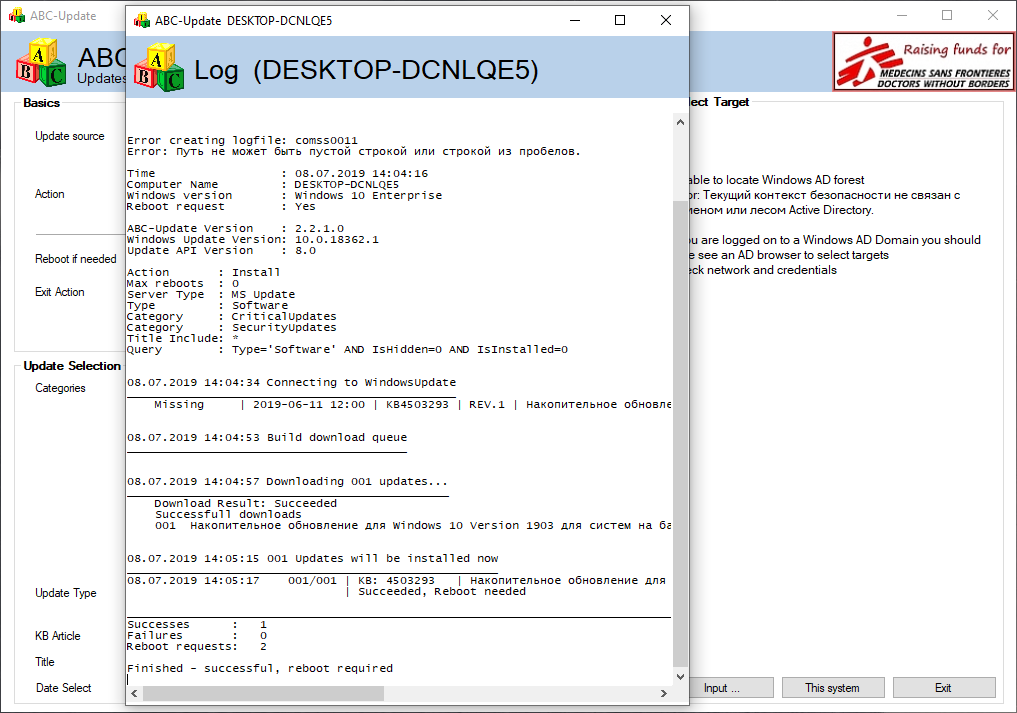Click the 'Windows 10 Enterprise' version value
This screenshot has height=713, width=1017.
[x=368, y=195]
